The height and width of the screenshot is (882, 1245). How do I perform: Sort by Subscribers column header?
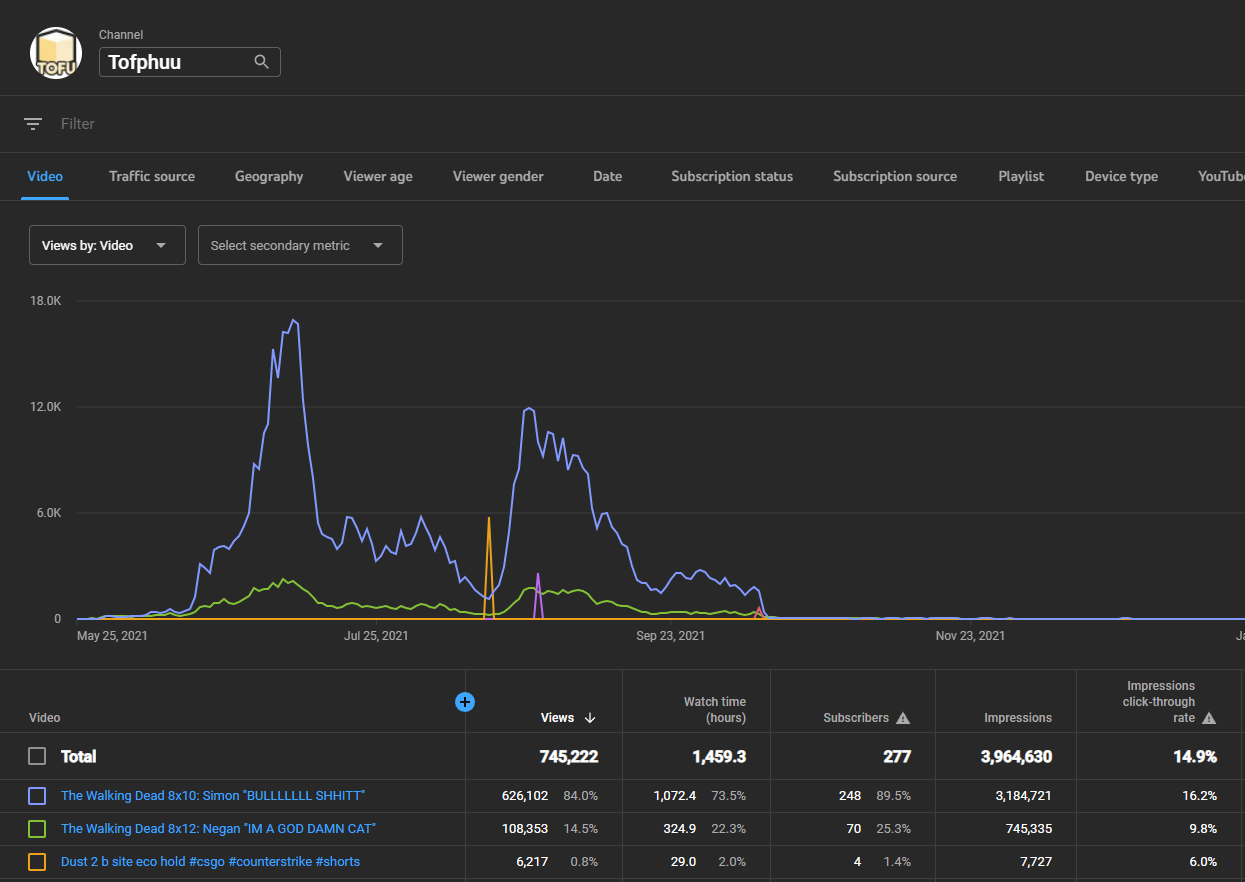856,718
